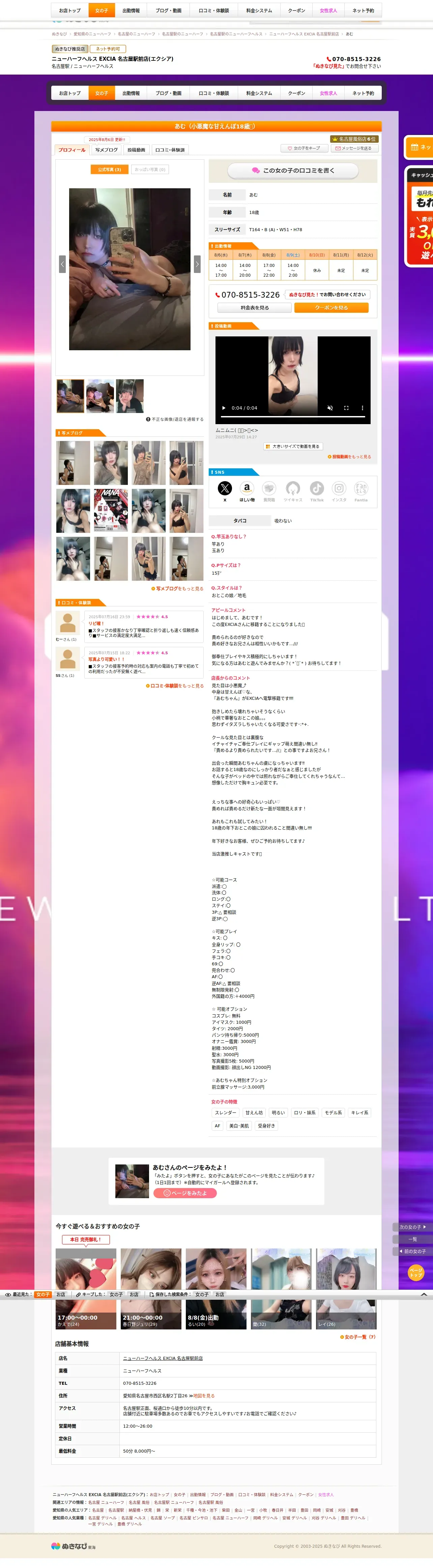The image size is (433, 1568).
Task: Click the TikTok icon
Action: point(317,488)
